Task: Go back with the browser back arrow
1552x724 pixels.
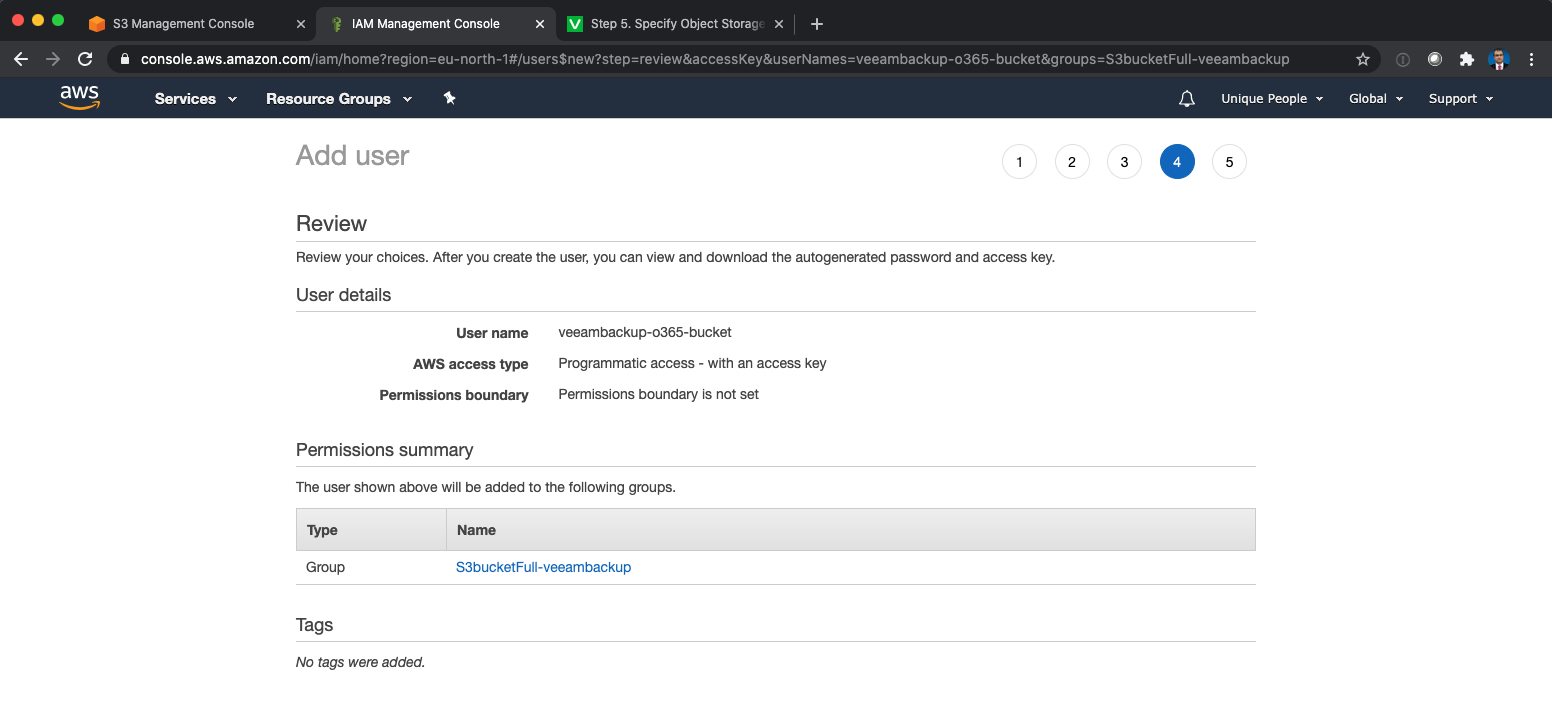Action: pos(21,59)
